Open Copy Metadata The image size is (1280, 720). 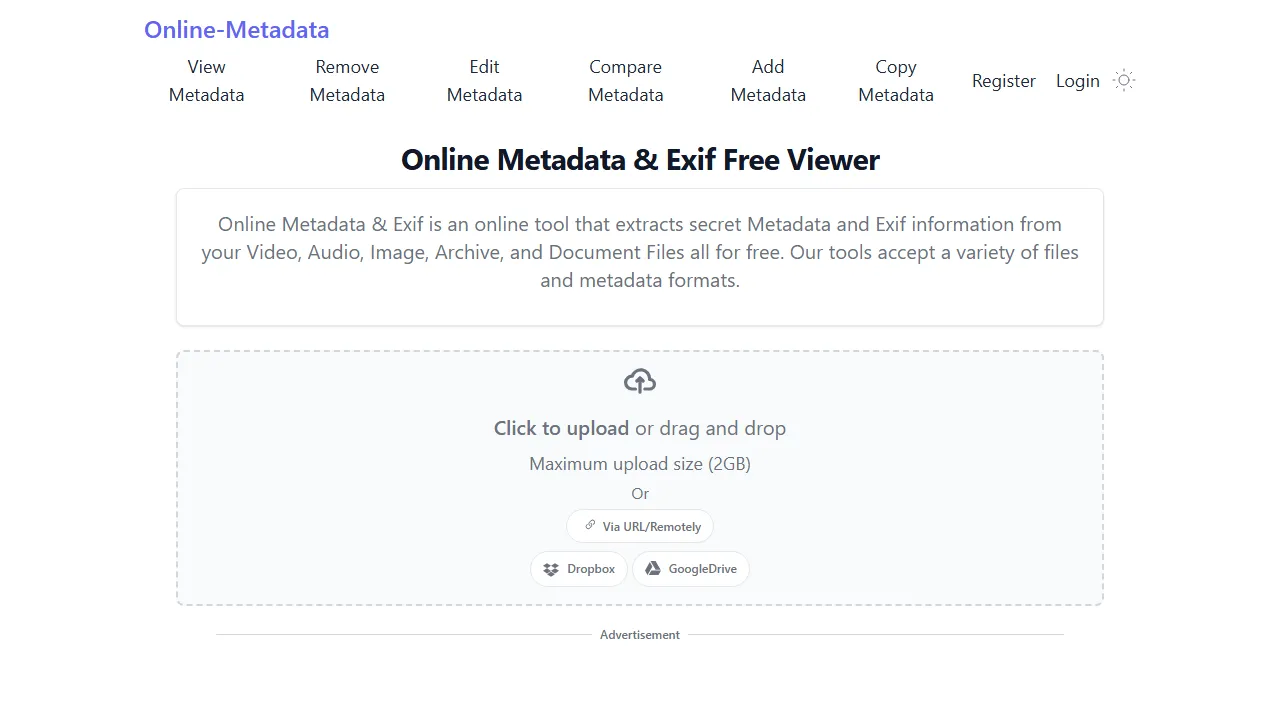click(x=896, y=80)
